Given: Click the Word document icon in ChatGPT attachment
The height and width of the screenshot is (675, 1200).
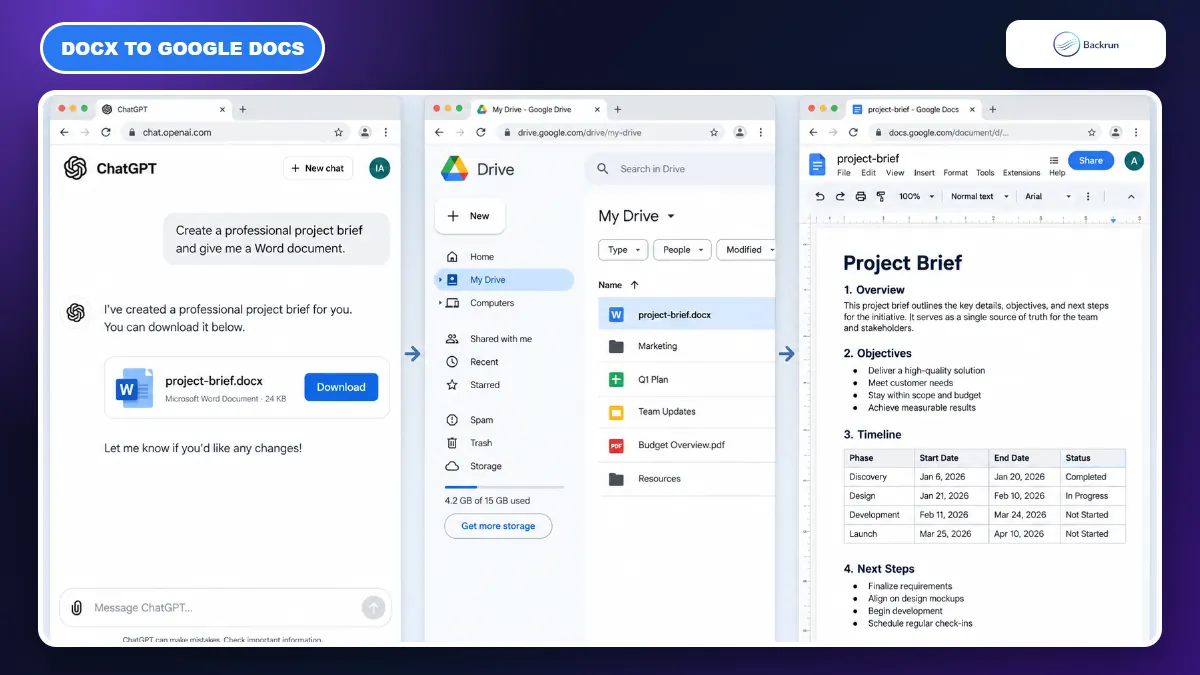Looking at the screenshot, I should (134, 387).
